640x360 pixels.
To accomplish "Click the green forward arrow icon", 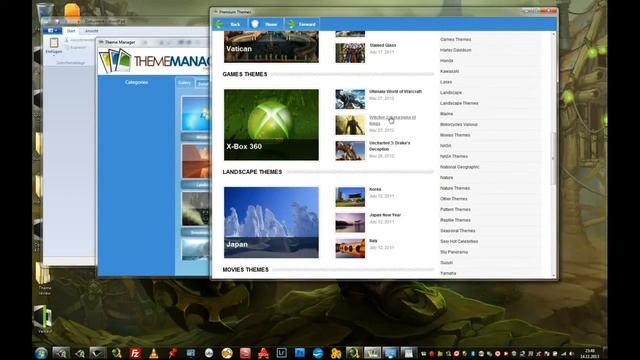I will click(291, 24).
